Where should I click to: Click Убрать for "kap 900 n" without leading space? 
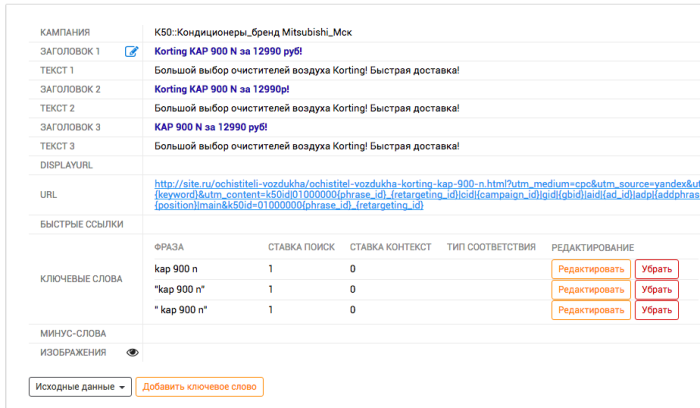coord(657,290)
